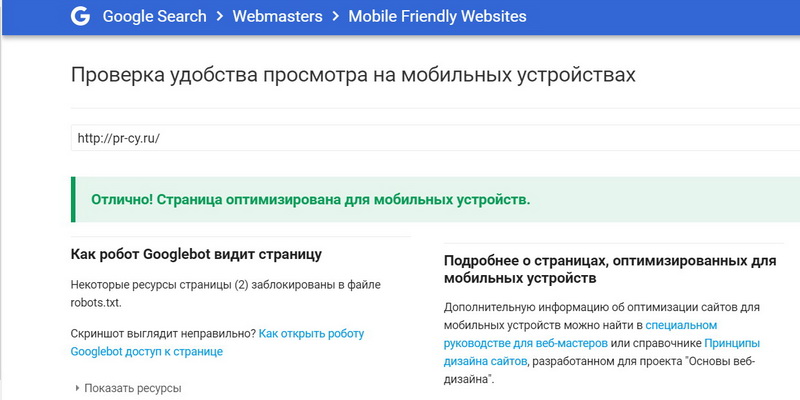Click the Google G logo icon

click(x=80, y=16)
